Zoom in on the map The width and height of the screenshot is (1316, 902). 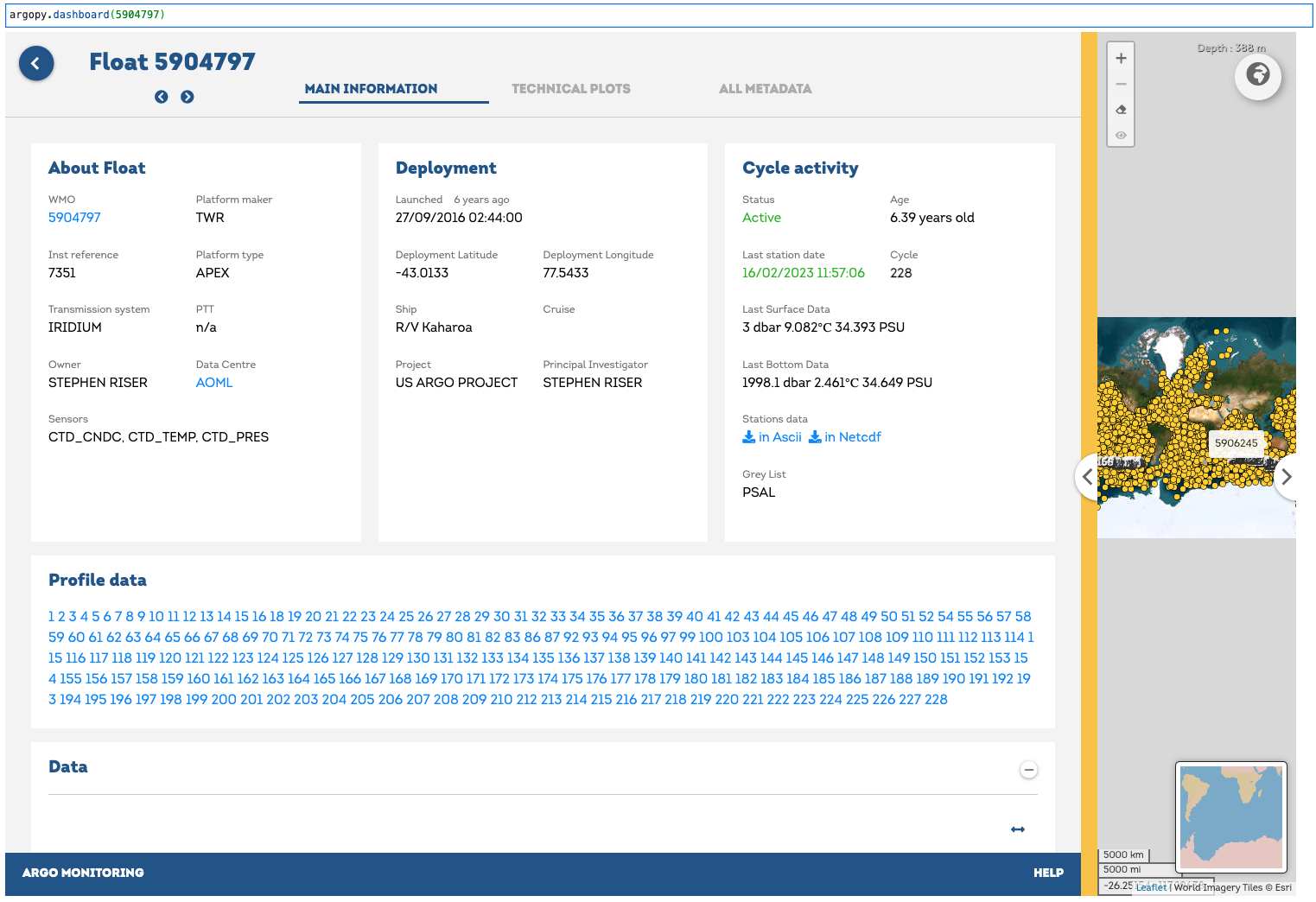tap(1121, 59)
